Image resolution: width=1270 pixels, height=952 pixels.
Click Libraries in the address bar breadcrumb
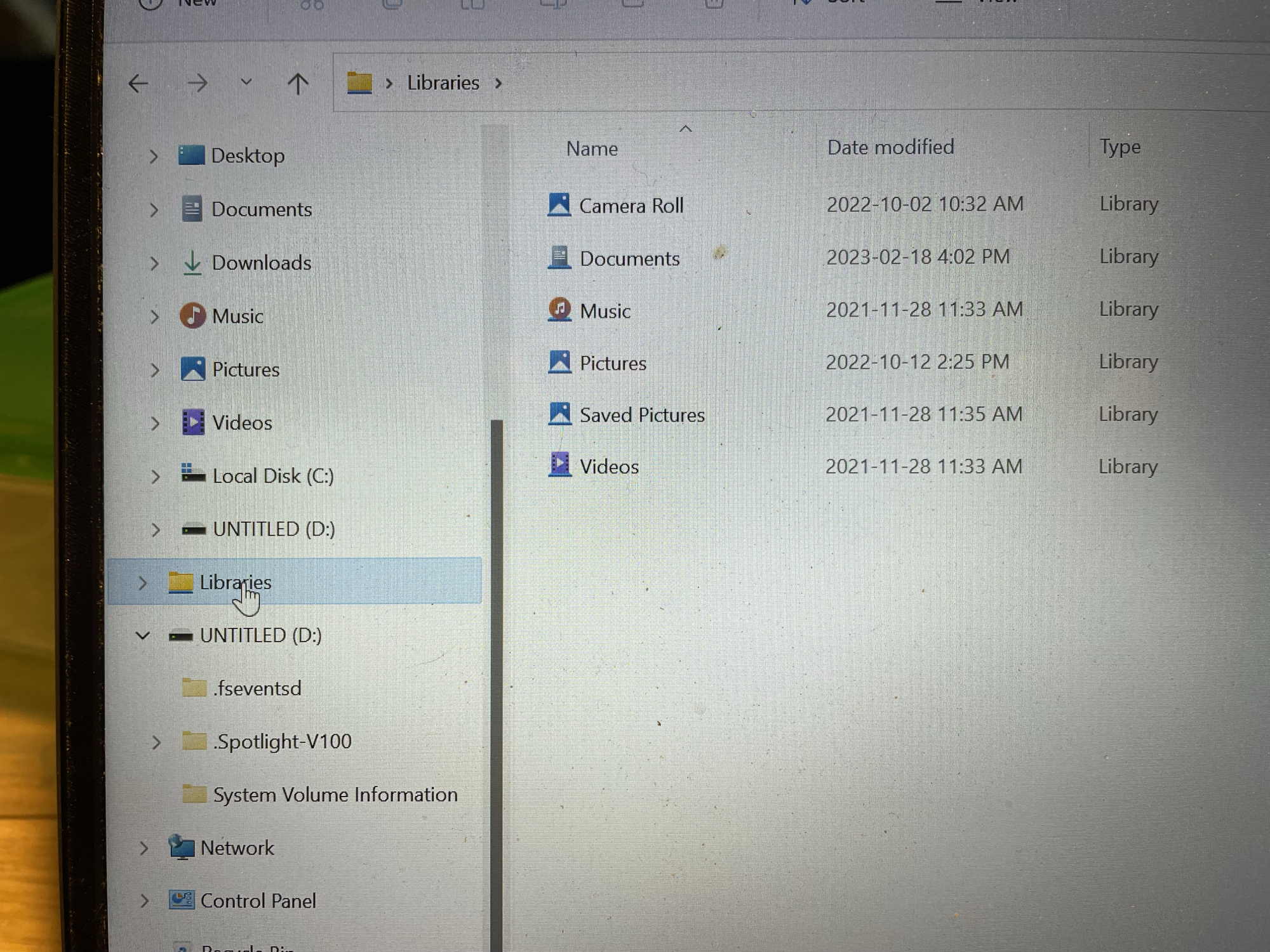point(443,83)
